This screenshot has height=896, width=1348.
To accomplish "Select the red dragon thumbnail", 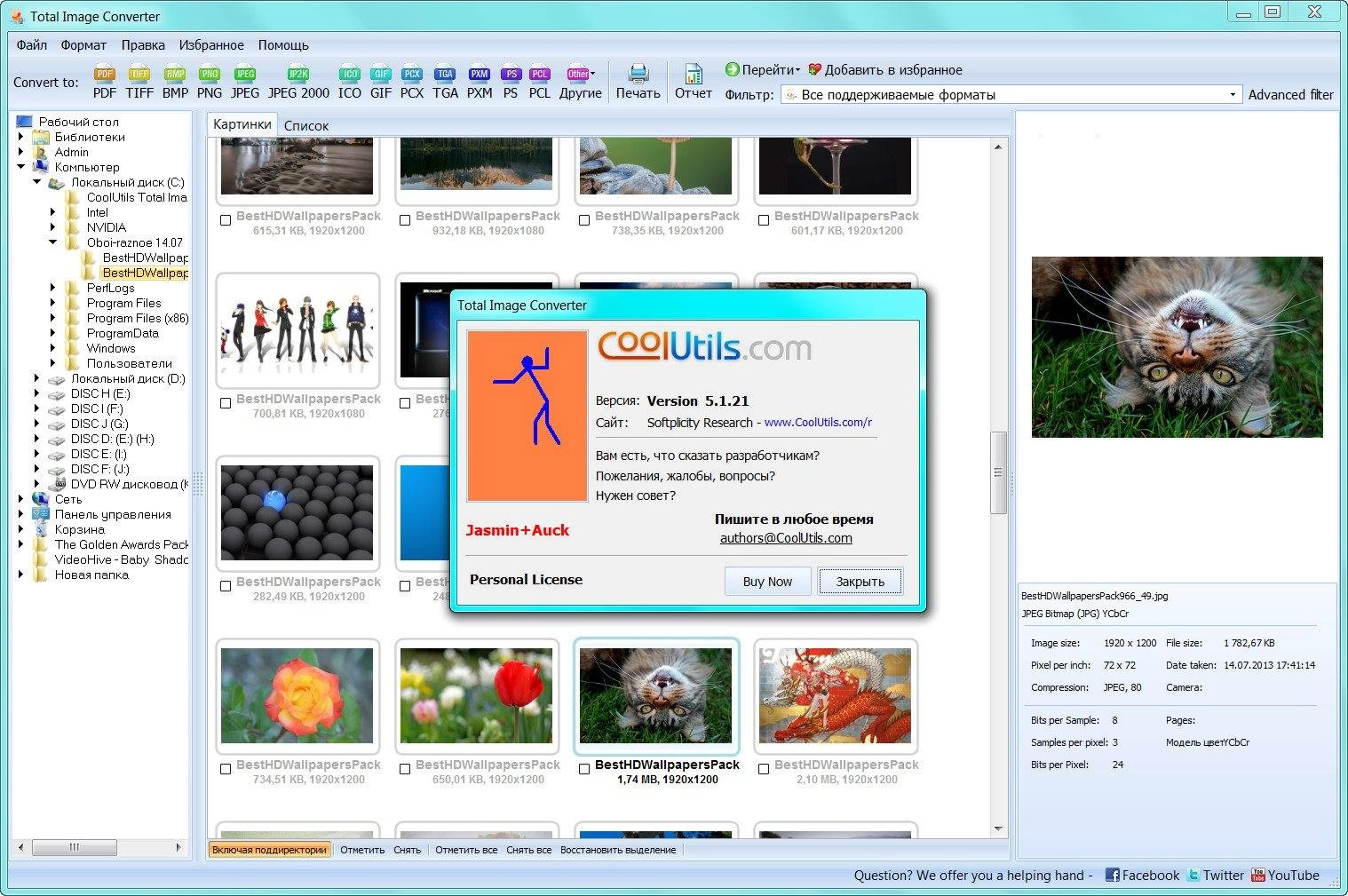I will tap(835, 695).
